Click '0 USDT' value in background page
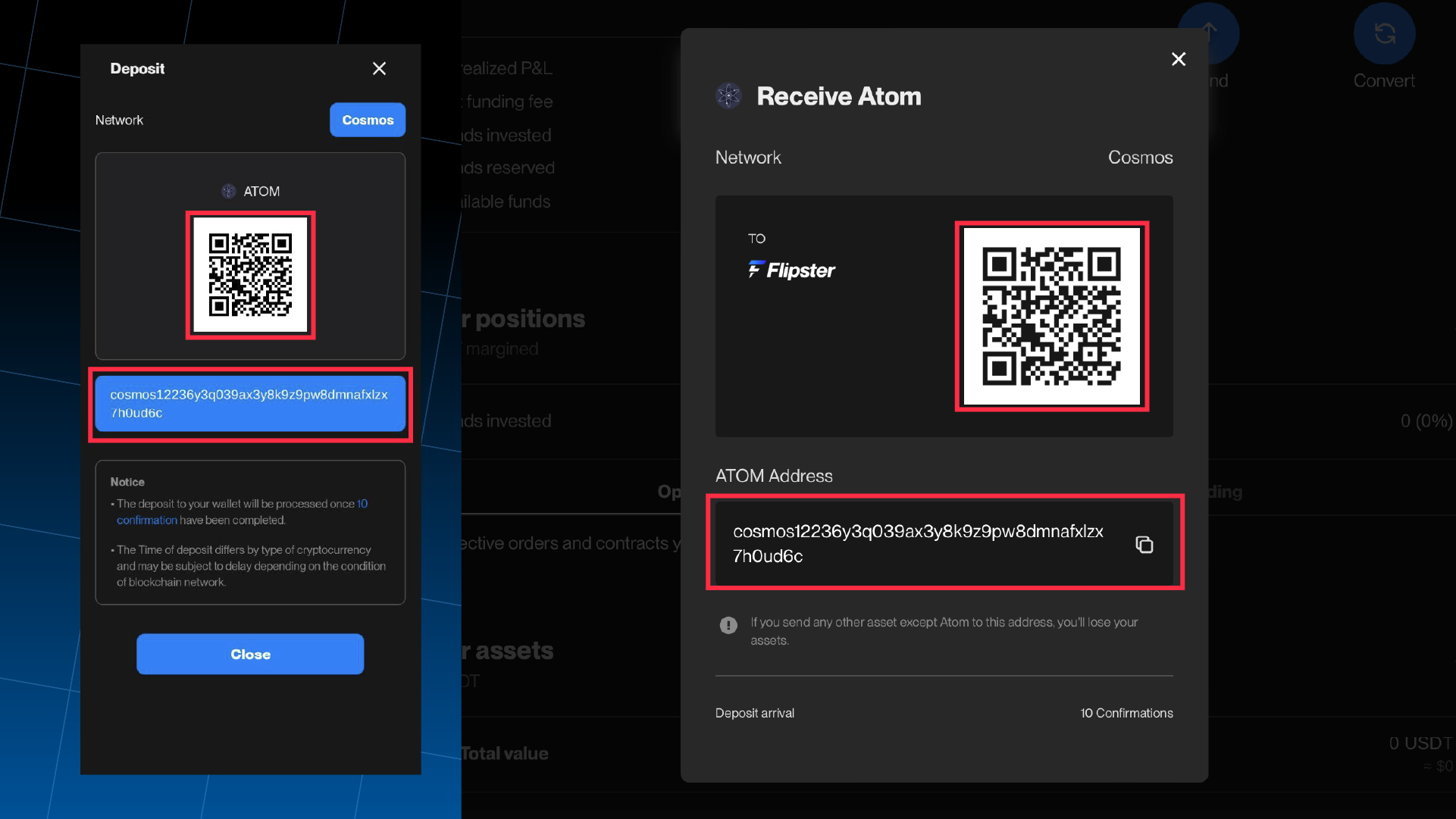 1420,743
